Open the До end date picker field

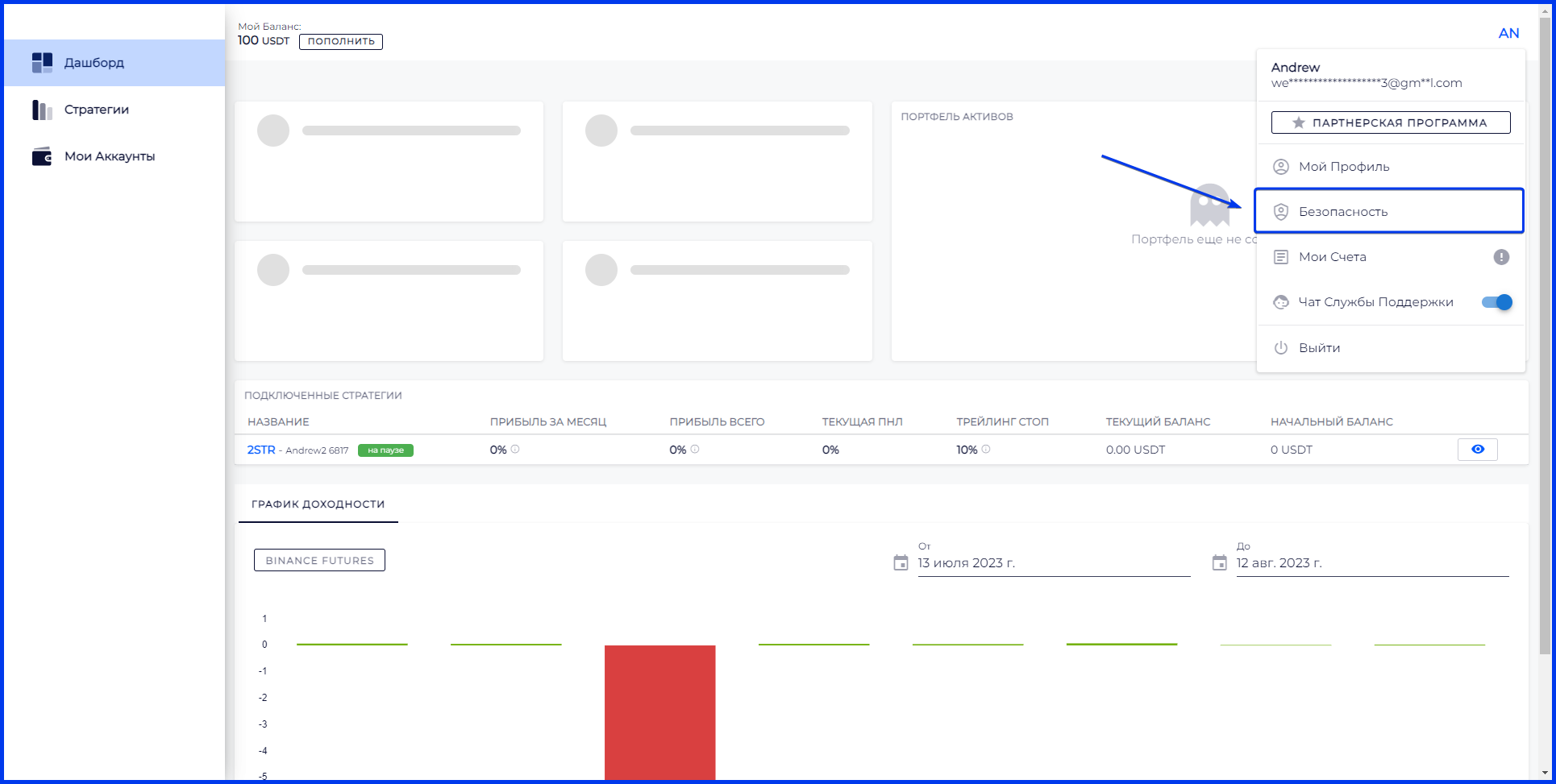tap(1371, 563)
